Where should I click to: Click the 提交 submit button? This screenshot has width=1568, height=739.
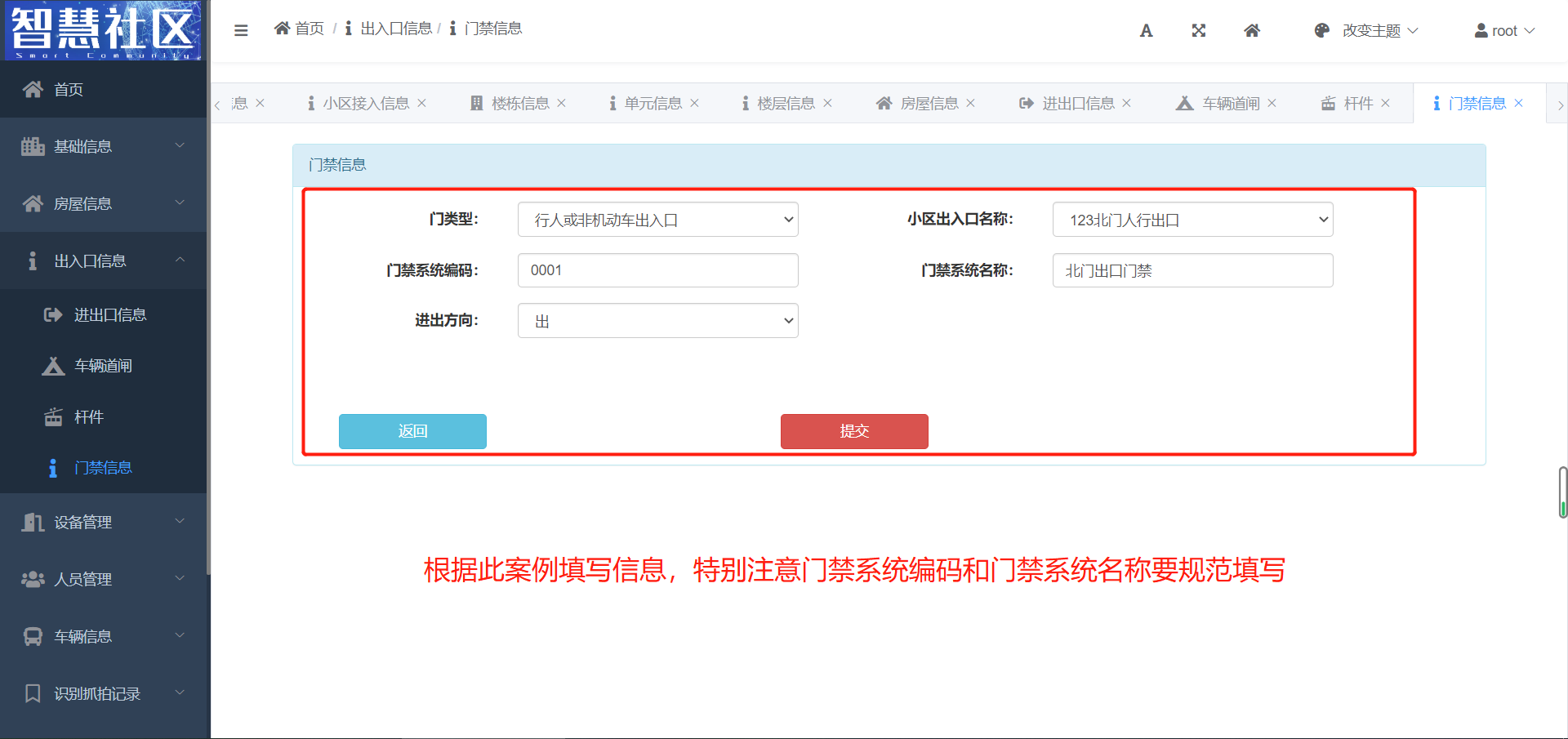tap(854, 431)
